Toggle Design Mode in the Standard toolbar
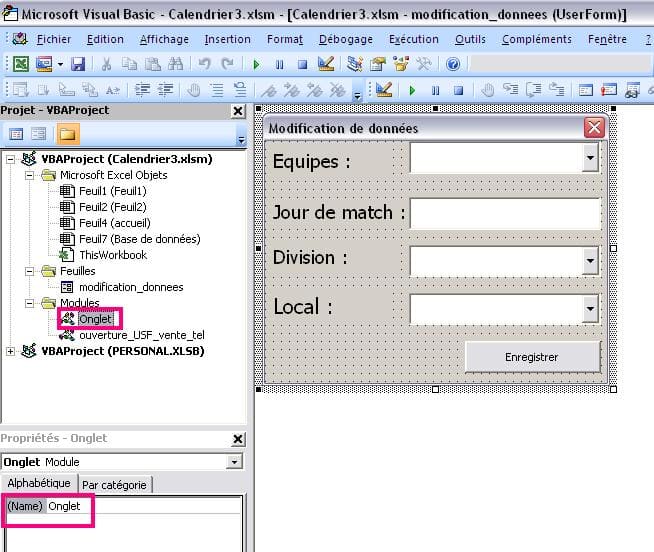The width and height of the screenshot is (654, 552). [326, 64]
